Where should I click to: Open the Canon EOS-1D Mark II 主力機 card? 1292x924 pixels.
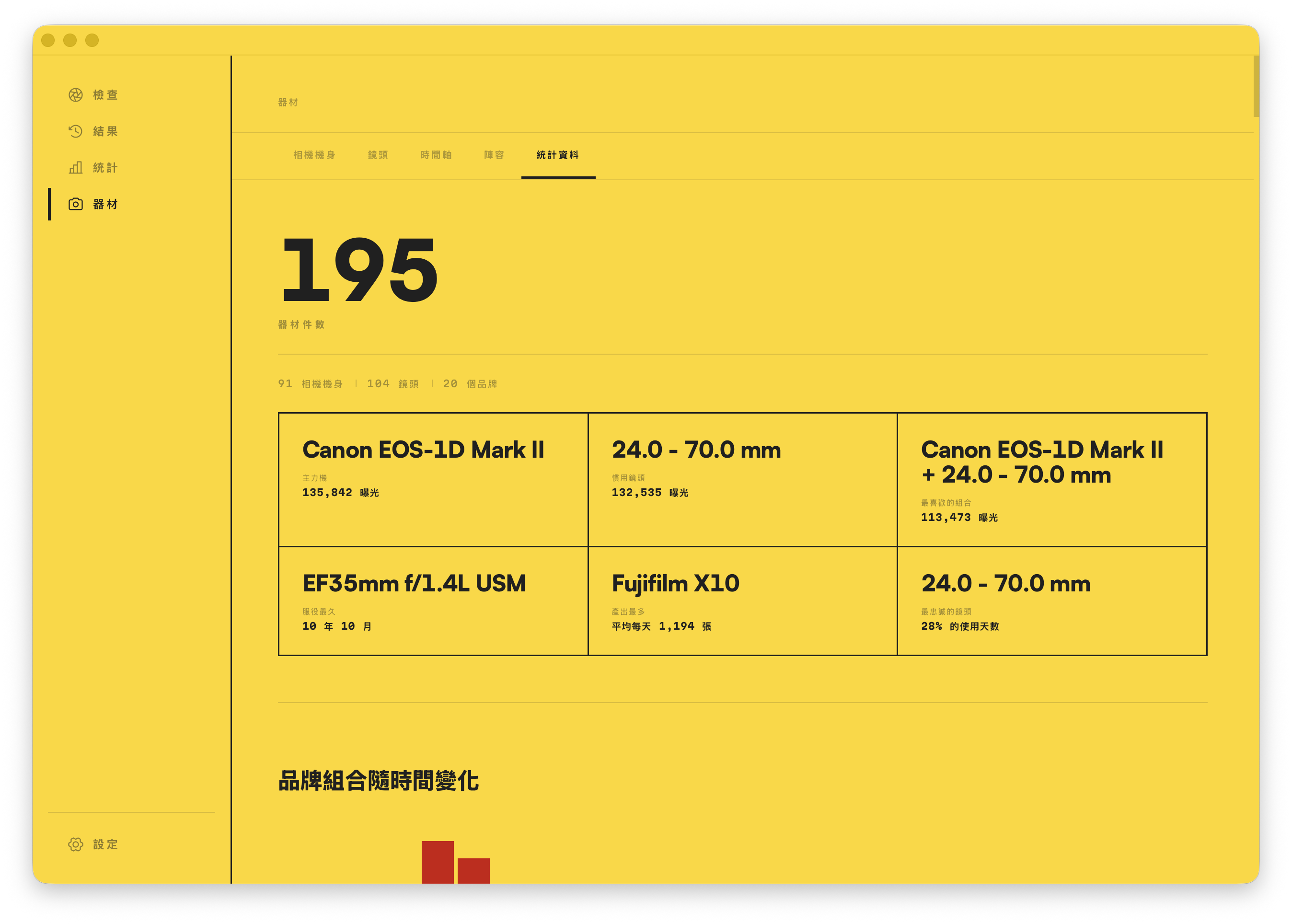433,480
